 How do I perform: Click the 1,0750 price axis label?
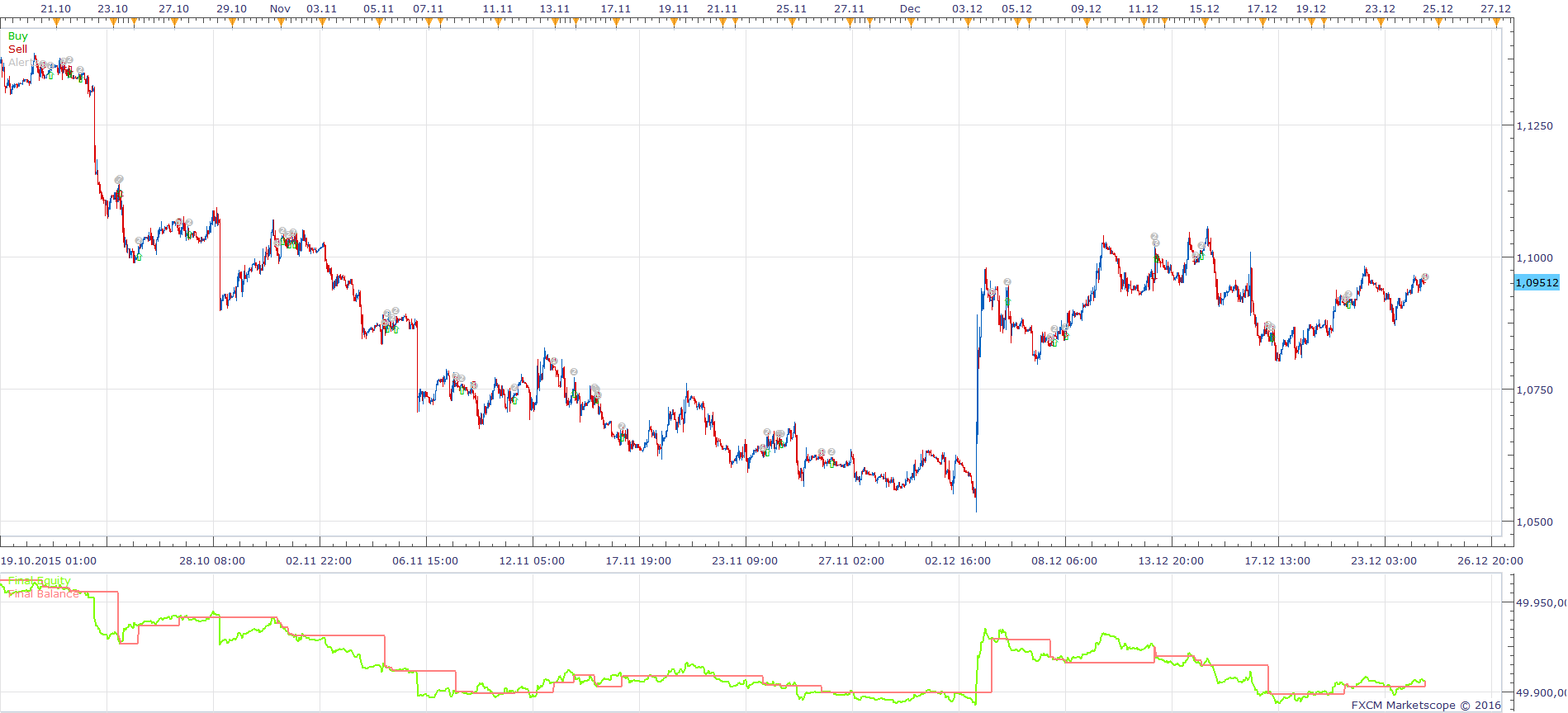tap(1534, 390)
